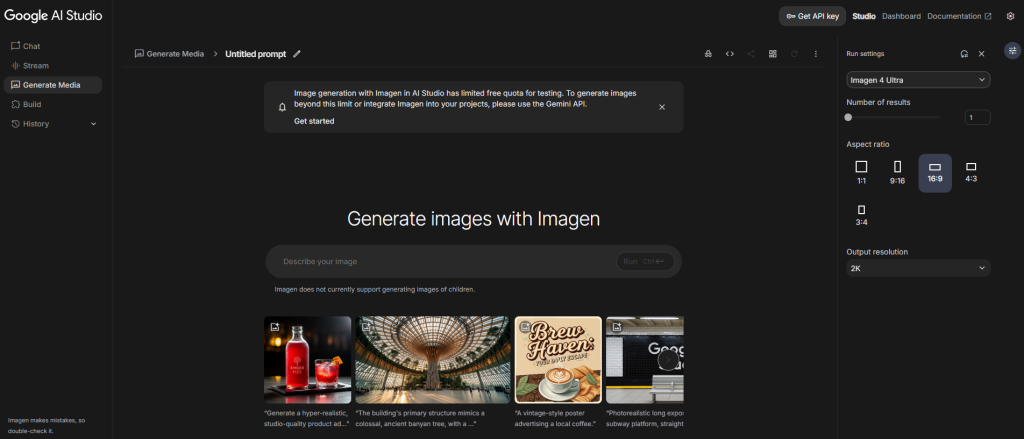This screenshot has height=439, width=1024.
Task: Toggle the run settings panel icon
Action: click(x=1010, y=53)
